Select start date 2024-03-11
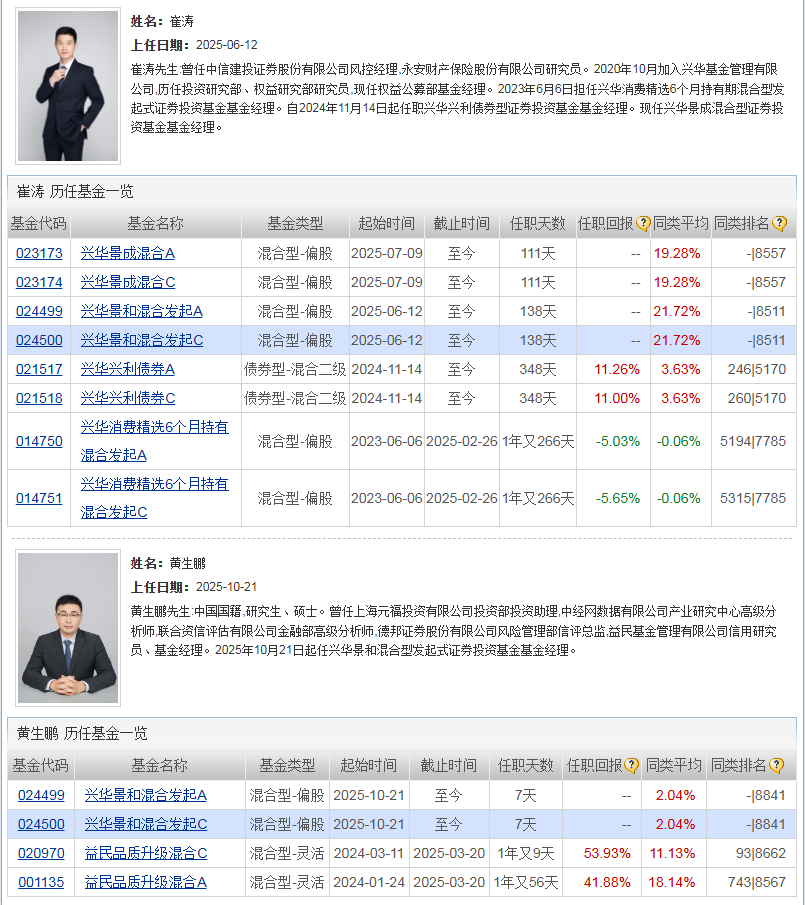 [x=369, y=854]
